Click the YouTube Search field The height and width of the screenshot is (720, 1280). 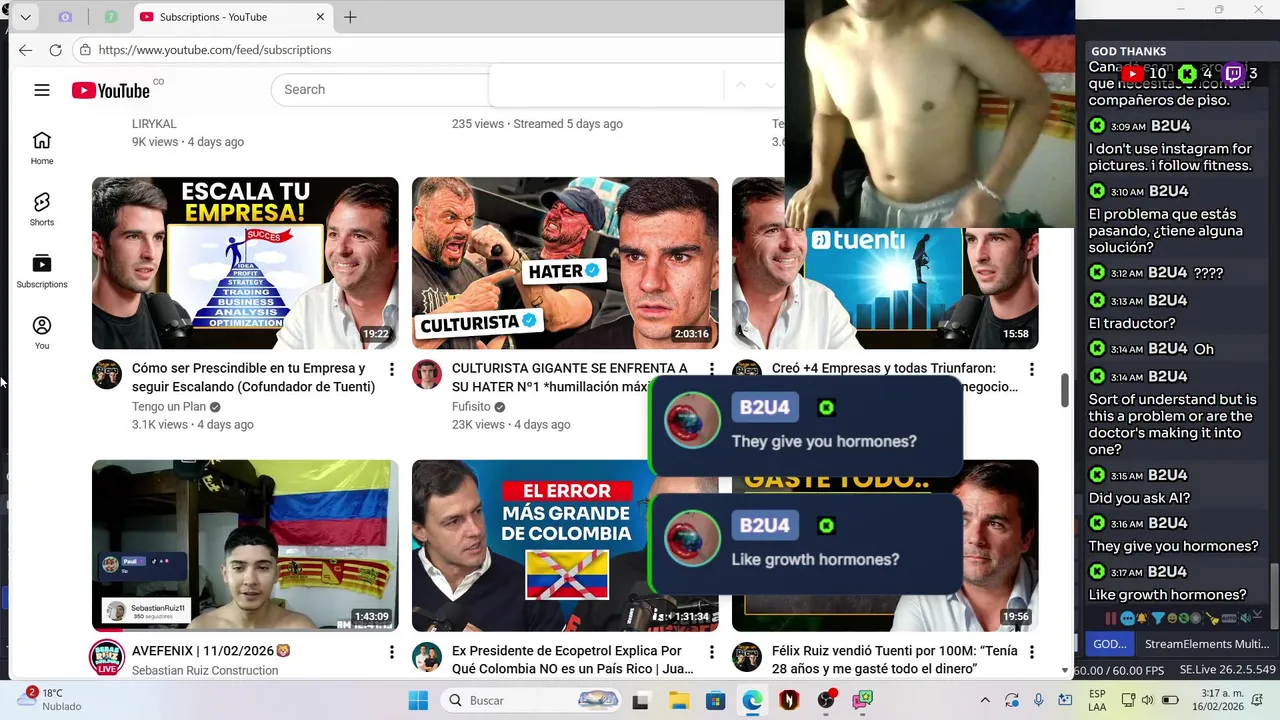coord(378,89)
